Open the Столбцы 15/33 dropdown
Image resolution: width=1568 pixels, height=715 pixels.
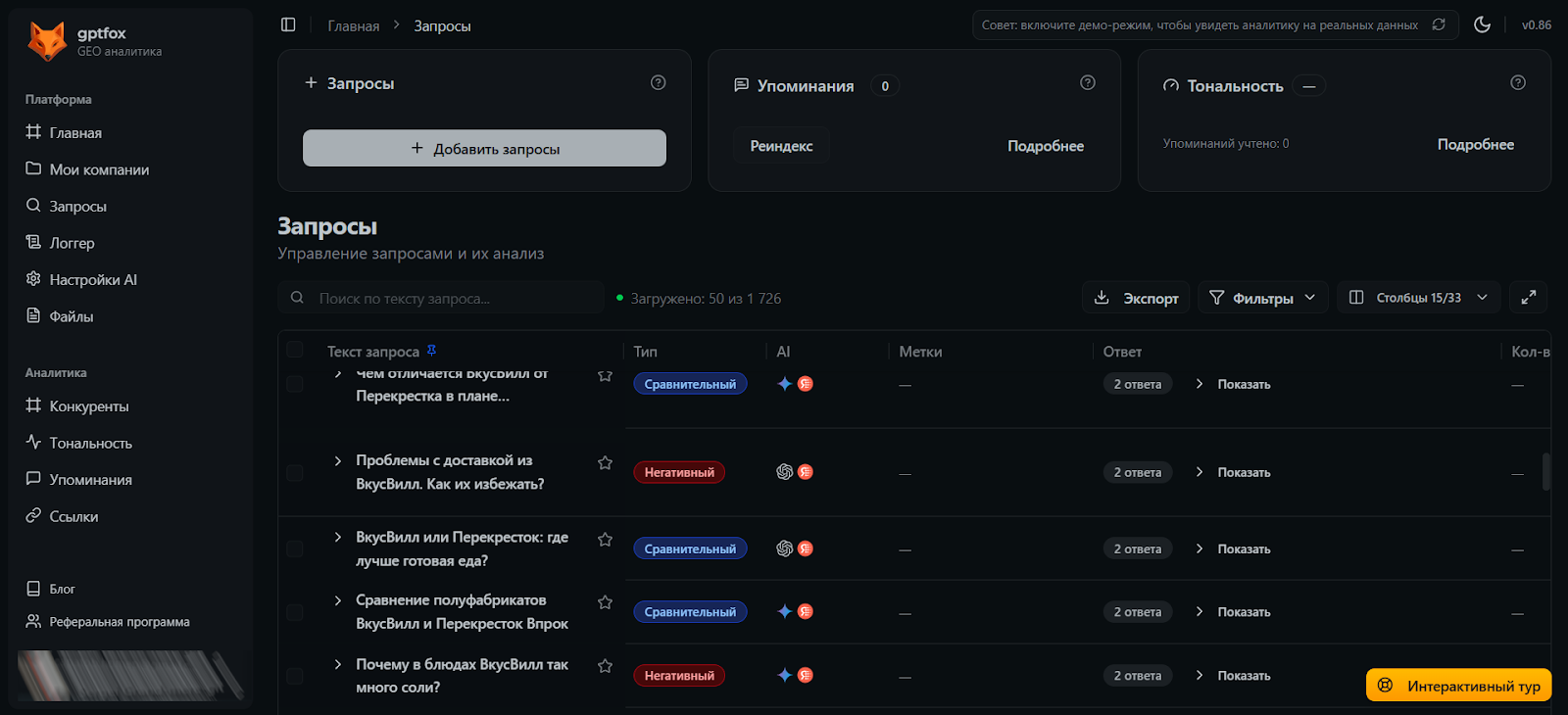(x=1418, y=298)
